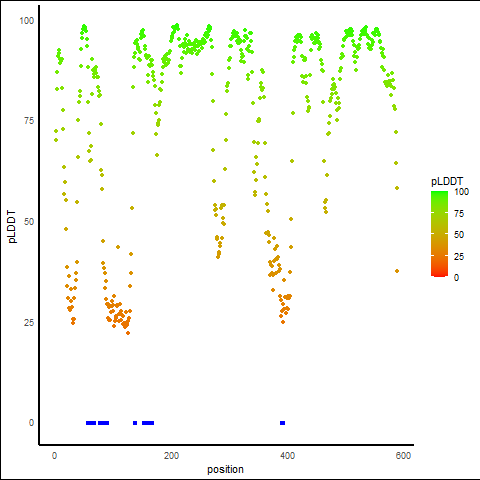Click the y-axis tick label 50

coord(29,222)
